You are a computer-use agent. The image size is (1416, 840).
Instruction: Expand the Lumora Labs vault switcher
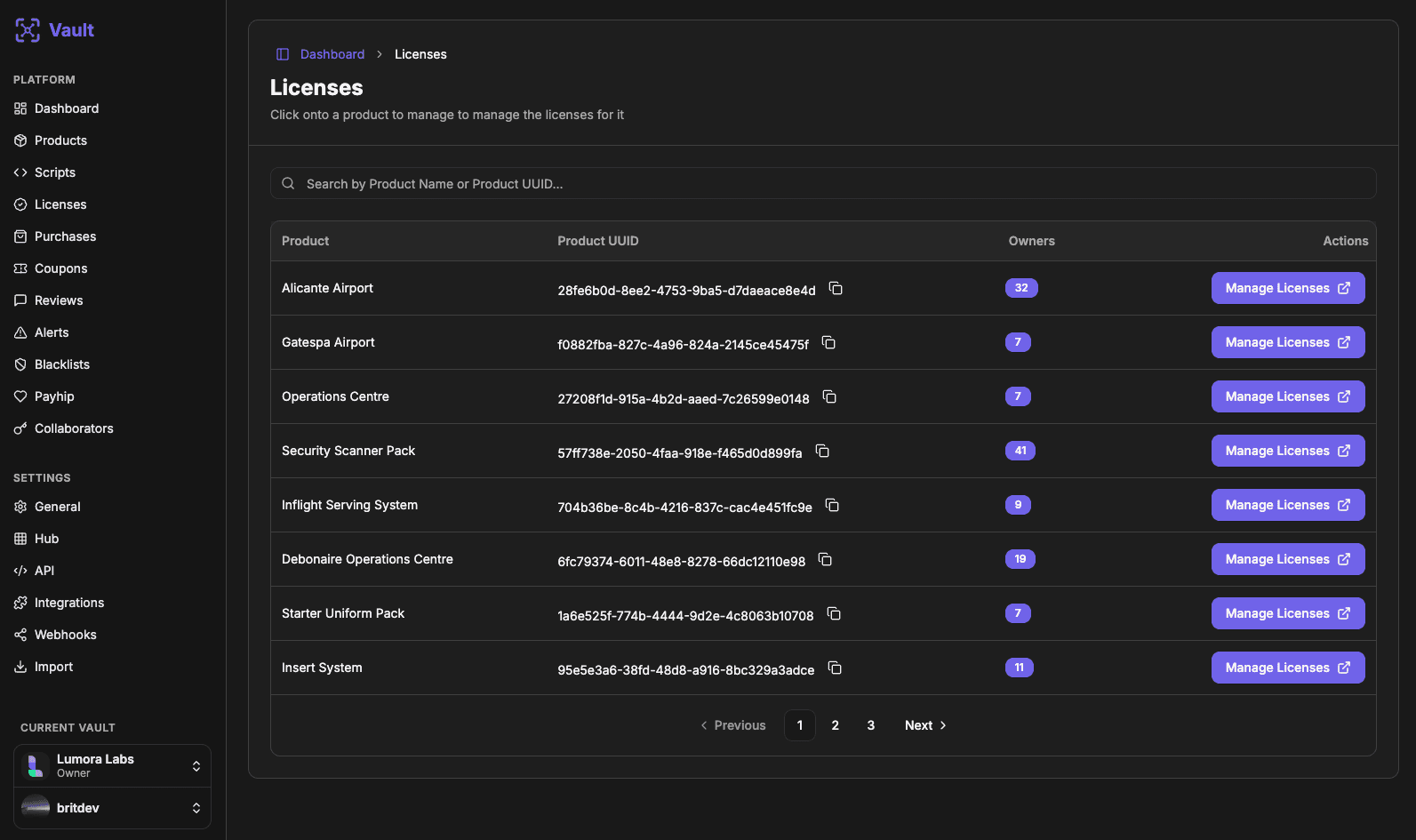(x=112, y=765)
